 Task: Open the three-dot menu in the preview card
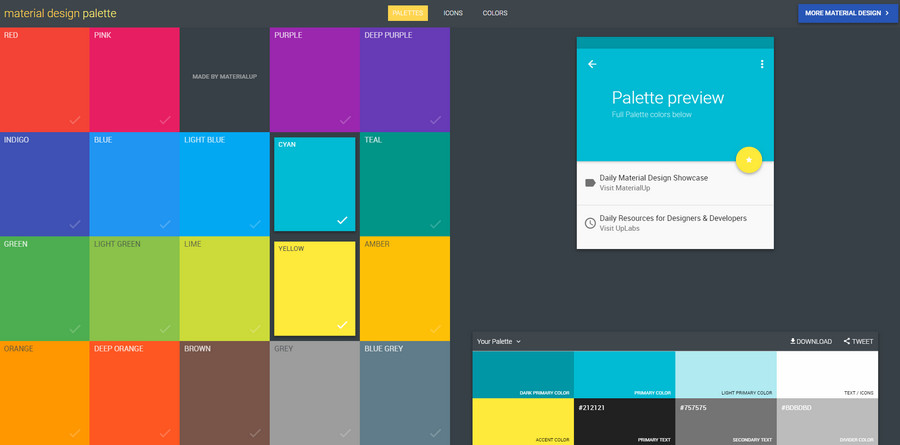click(x=762, y=64)
